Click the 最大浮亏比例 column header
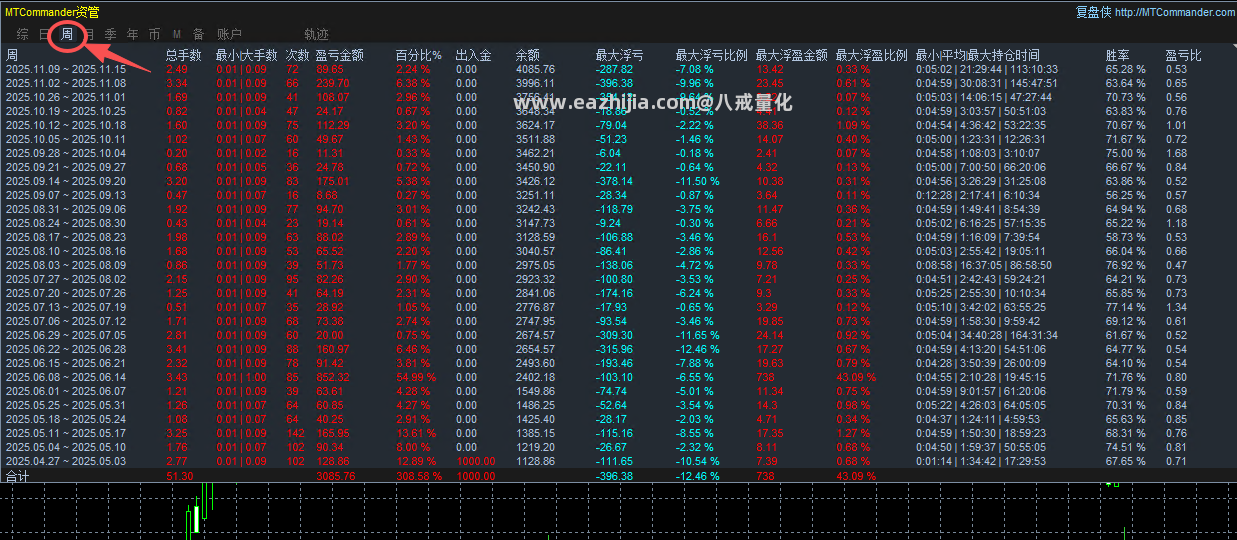 point(711,55)
